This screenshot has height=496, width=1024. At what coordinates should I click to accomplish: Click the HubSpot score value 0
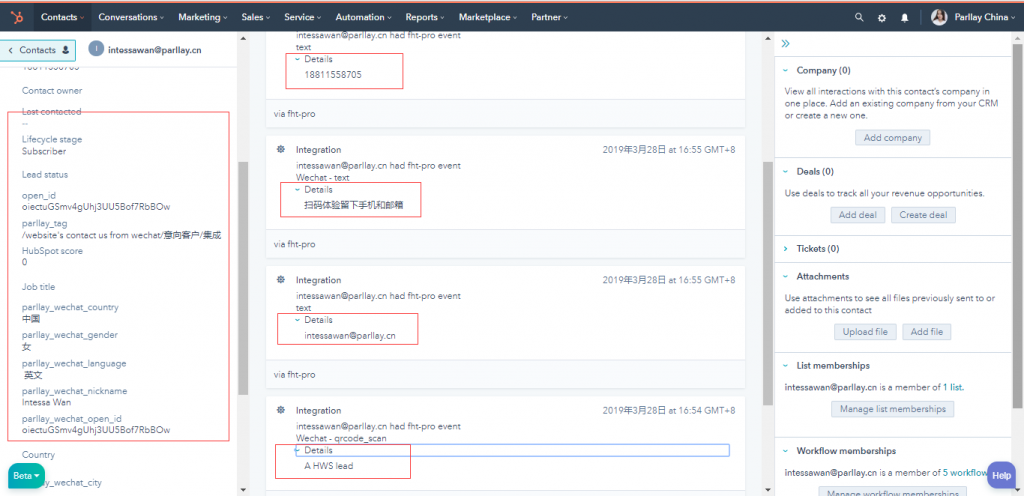[25, 262]
